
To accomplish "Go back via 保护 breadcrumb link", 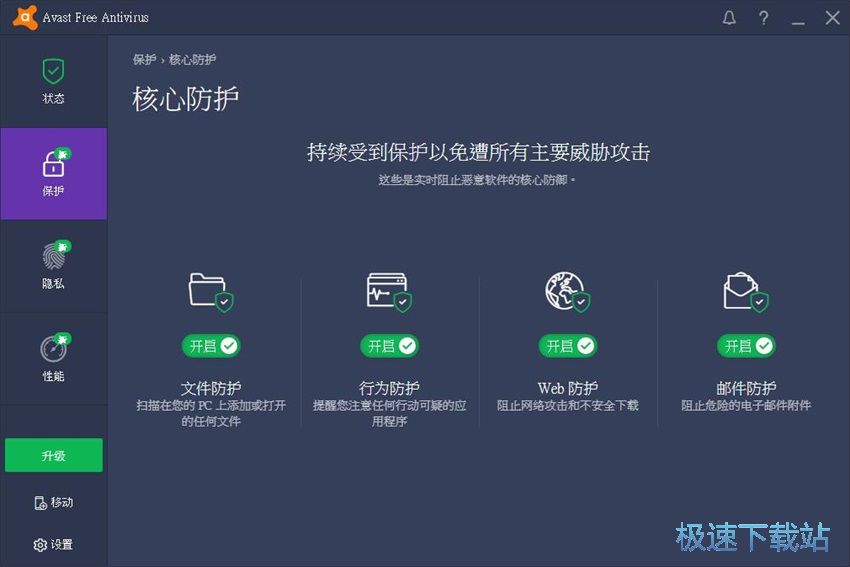I will (144, 60).
